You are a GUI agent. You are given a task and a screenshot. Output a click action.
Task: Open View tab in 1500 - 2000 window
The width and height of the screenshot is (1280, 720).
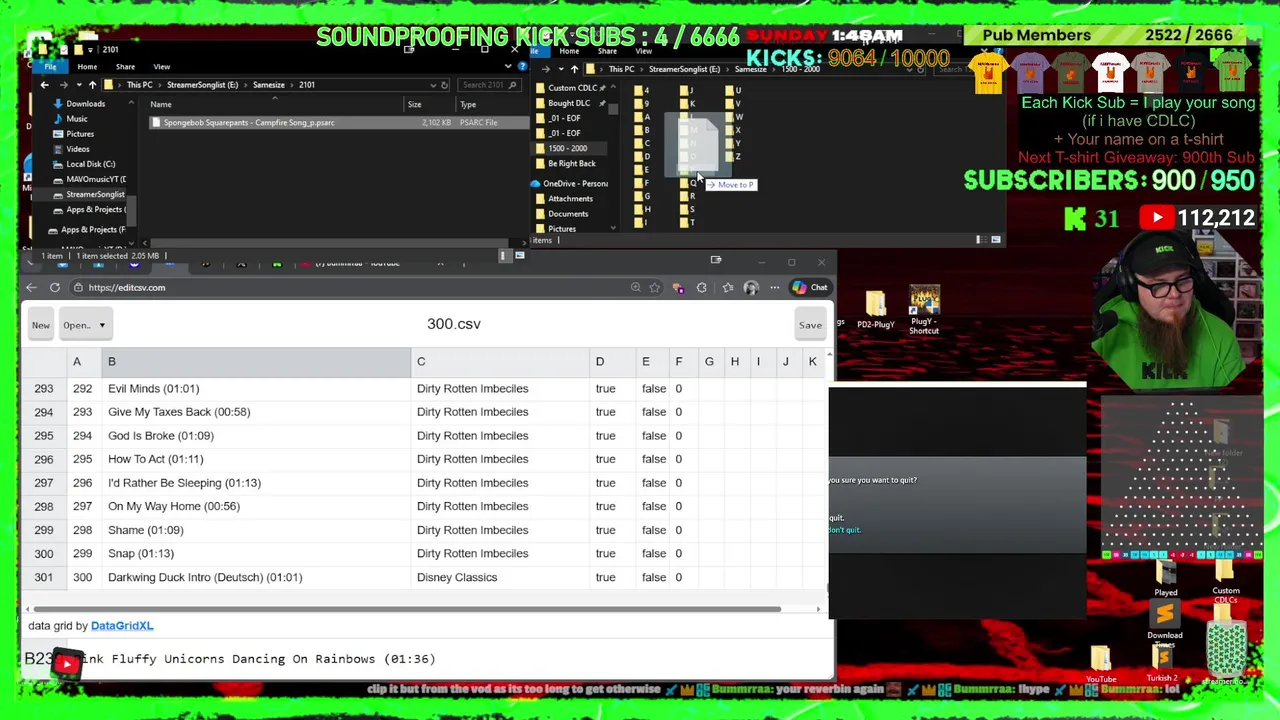coord(643,51)
